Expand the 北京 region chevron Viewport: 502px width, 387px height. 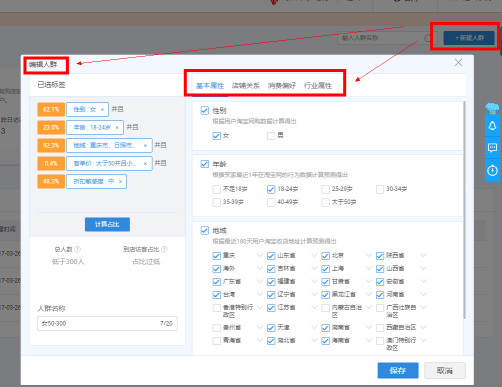[369, 255]
